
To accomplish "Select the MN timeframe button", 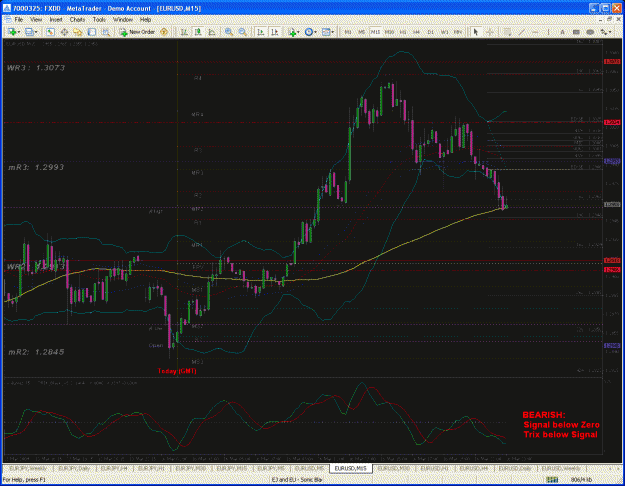I will click(x=458, y=32).
